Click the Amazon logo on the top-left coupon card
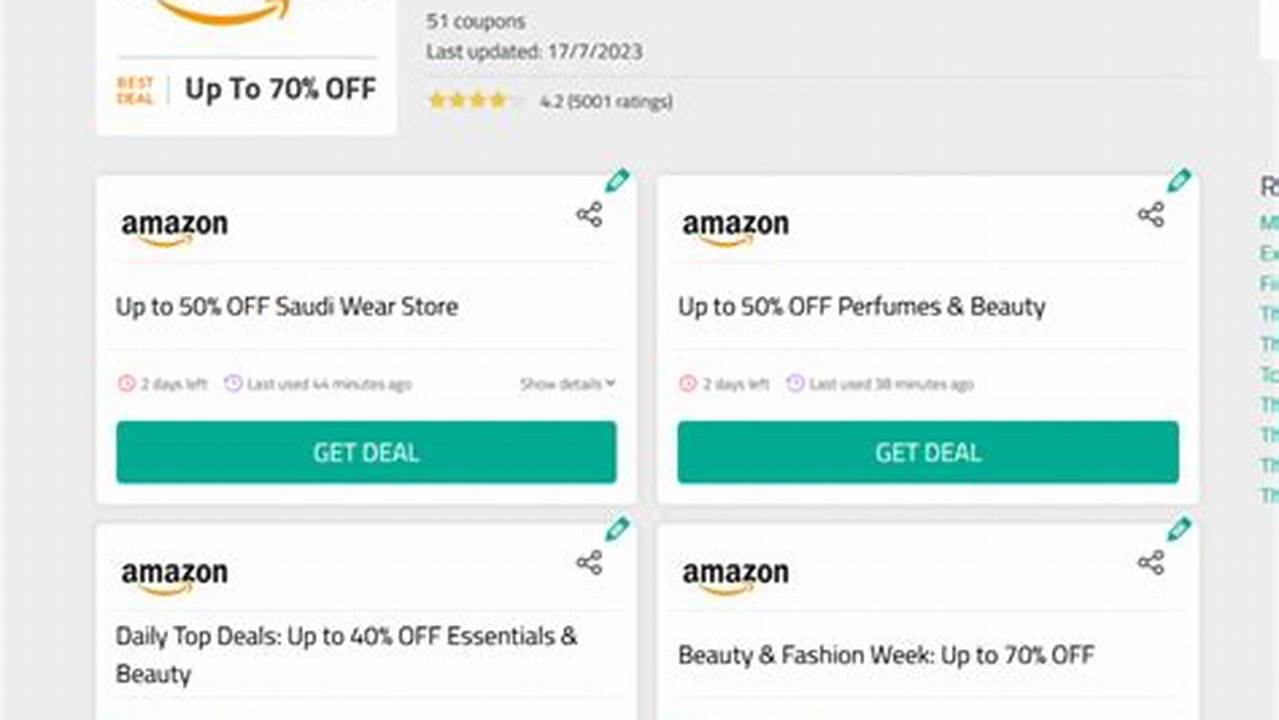This screenshot has width=1279, height=720. point(174,222)
